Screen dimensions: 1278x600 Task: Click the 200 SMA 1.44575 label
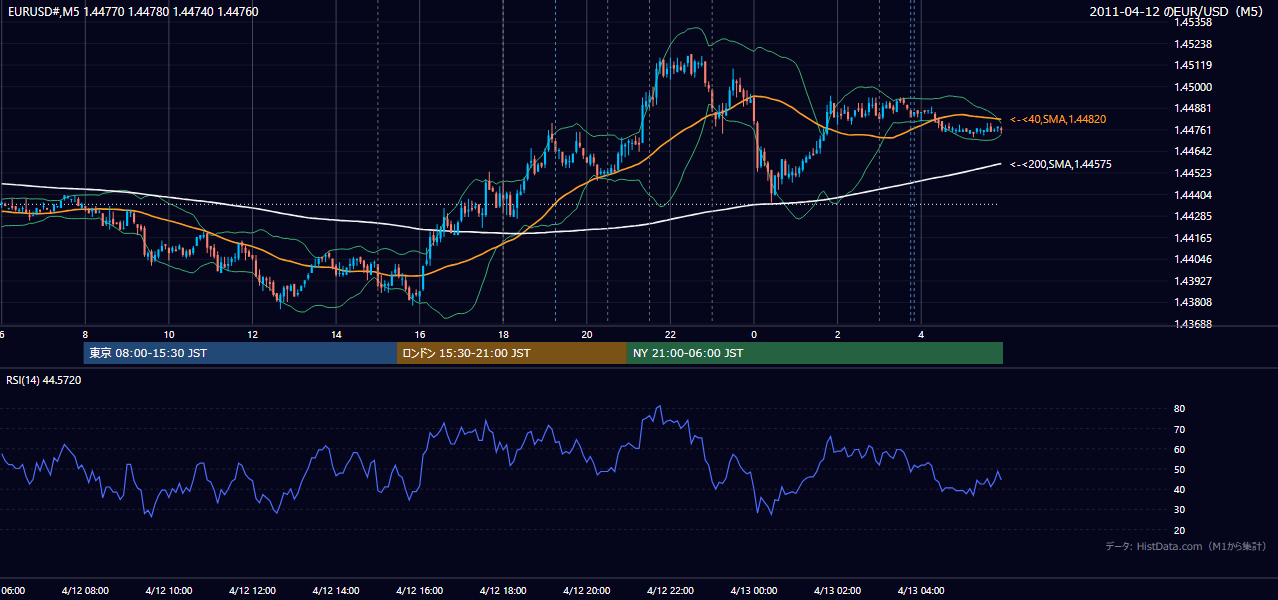tap(1058, 164)
